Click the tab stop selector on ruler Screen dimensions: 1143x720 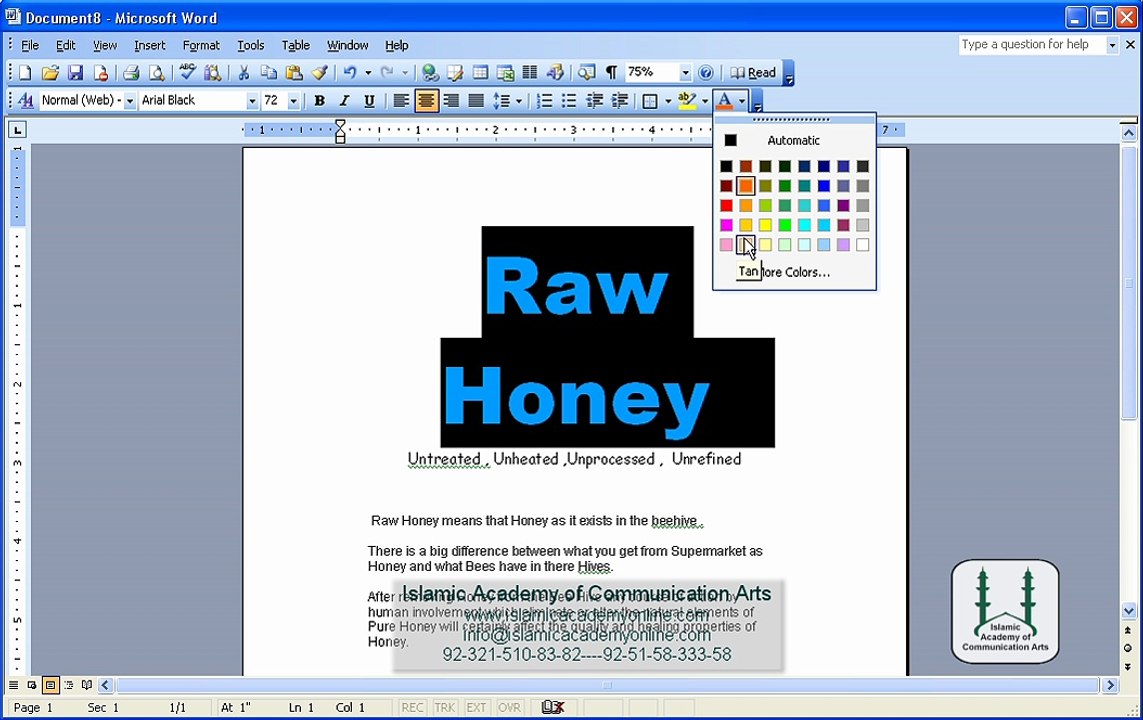(x=17, y=130)
